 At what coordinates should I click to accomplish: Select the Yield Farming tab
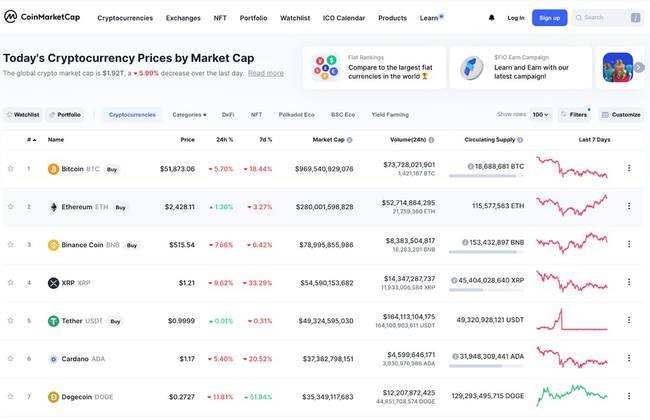tap(390, 115)
